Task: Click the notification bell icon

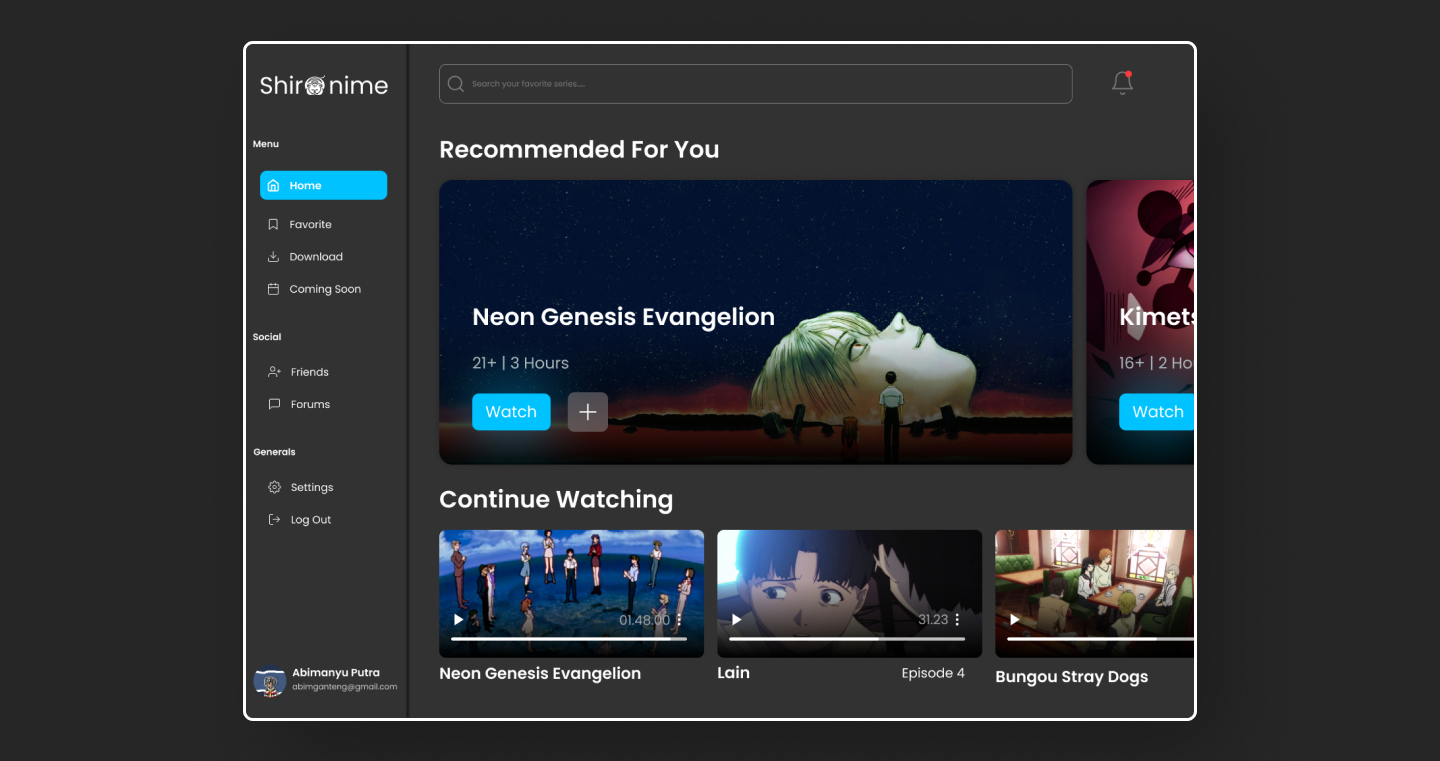Action: [x=1122, y=84]
